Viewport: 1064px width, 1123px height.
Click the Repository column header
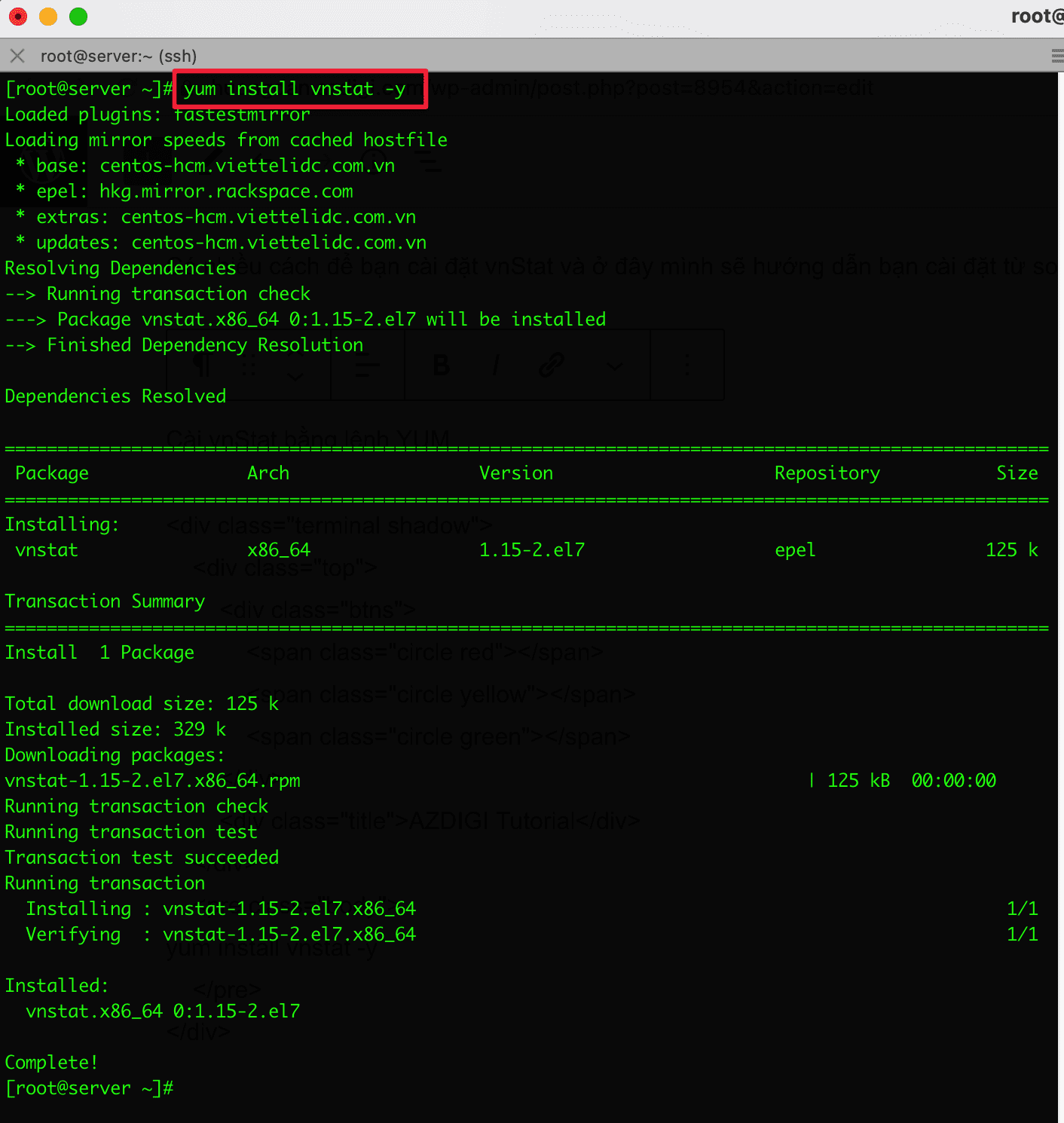827,473
